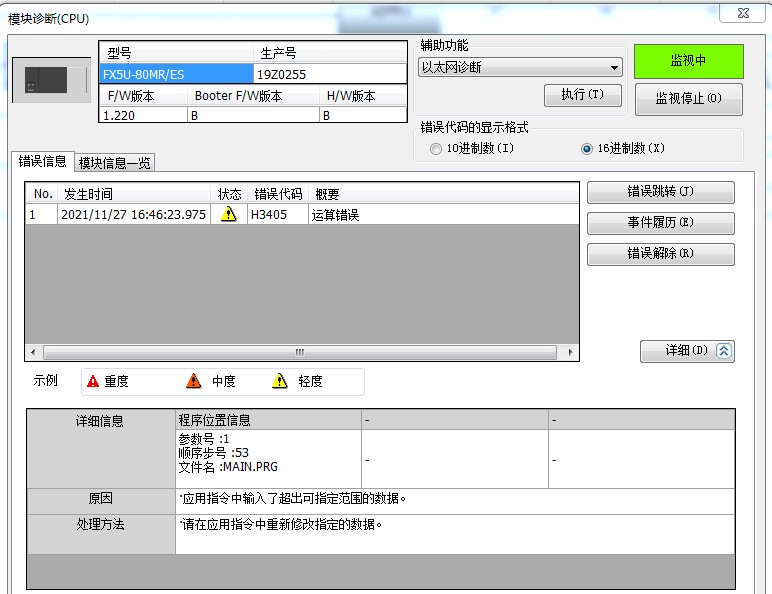Screen dimensions: 772x594
Task: Click the yellow warning icon in error row
Action: pyautogui.click(x=228, y=215)
